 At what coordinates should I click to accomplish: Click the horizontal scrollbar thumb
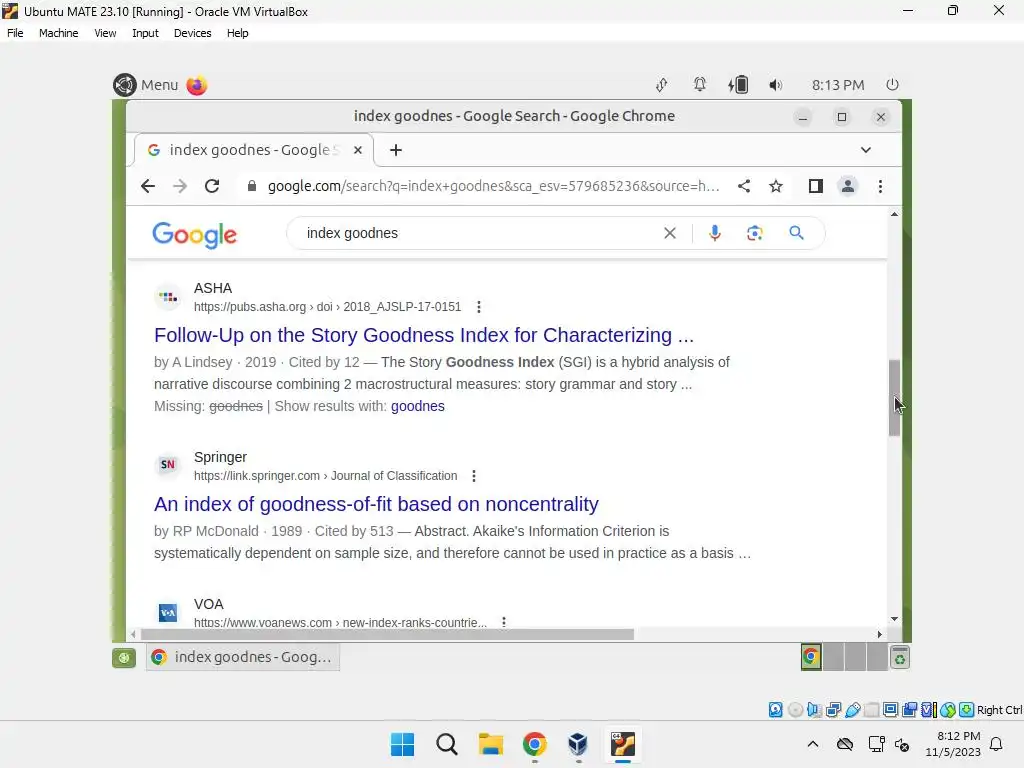(387, 634)
